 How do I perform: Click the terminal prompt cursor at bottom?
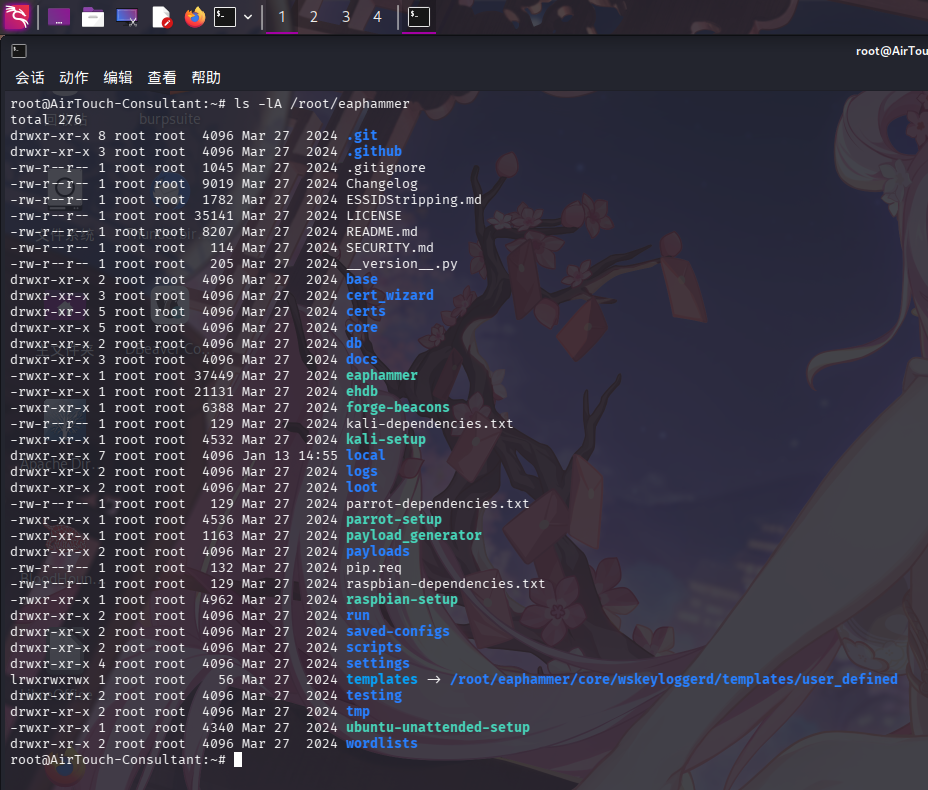click(x=238, y=760)
